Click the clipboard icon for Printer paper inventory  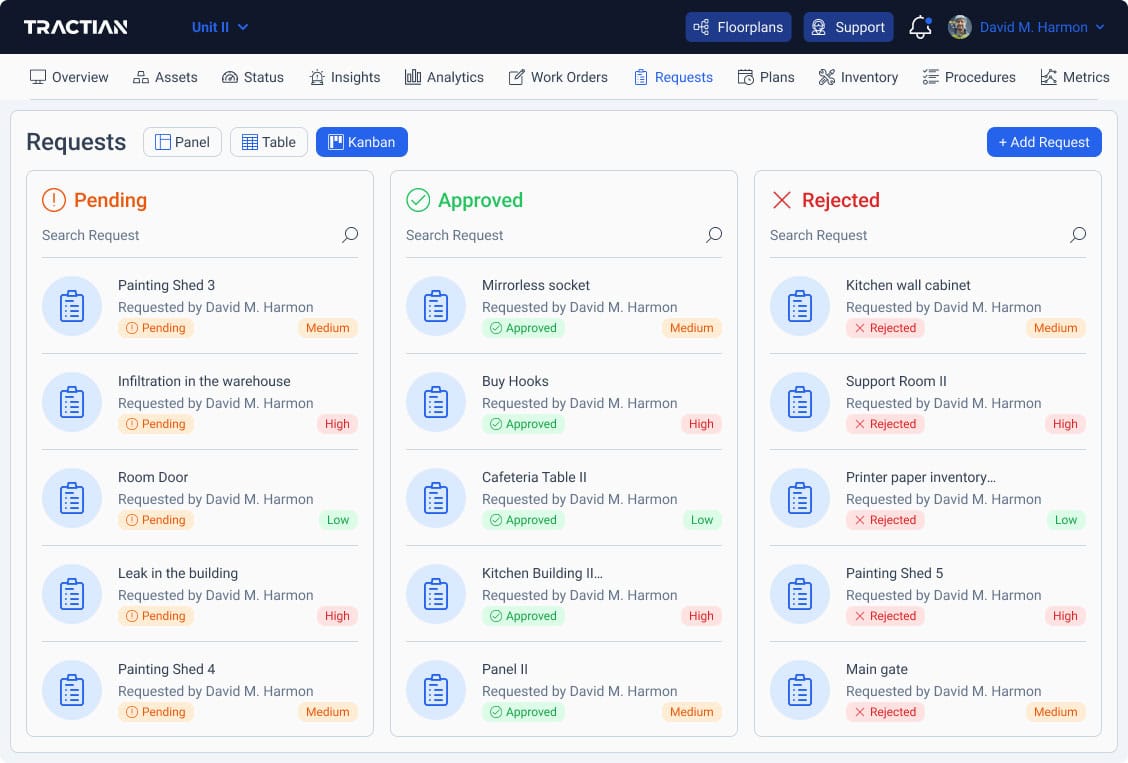800,498
